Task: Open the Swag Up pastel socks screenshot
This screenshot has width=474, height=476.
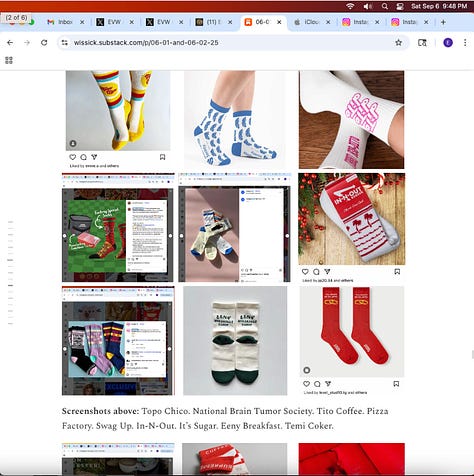Action: [234, 227]
